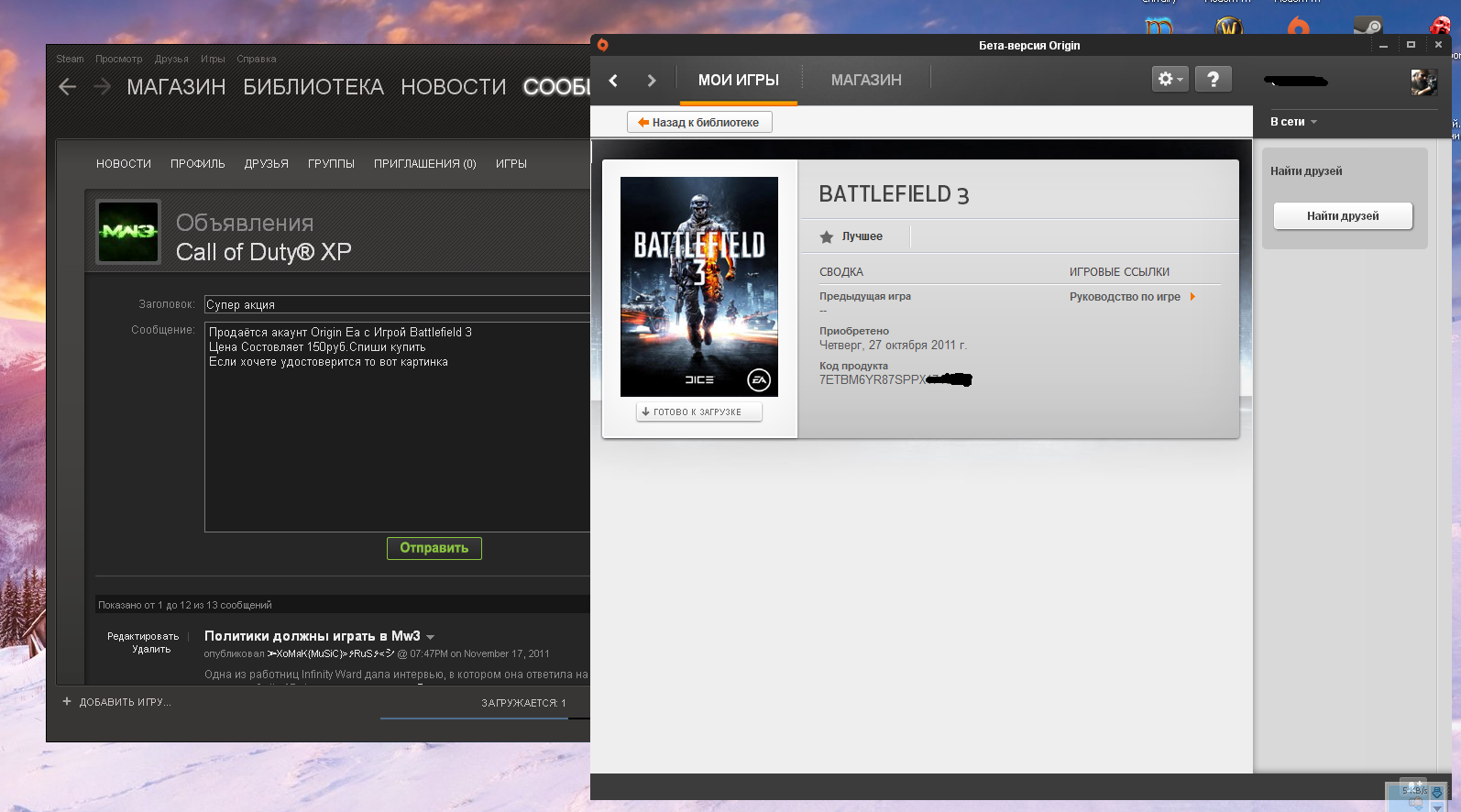Screen dimensions: 1461x812
Task: Open the Игры menu in Steam
Action: click(x=213, y=59)
